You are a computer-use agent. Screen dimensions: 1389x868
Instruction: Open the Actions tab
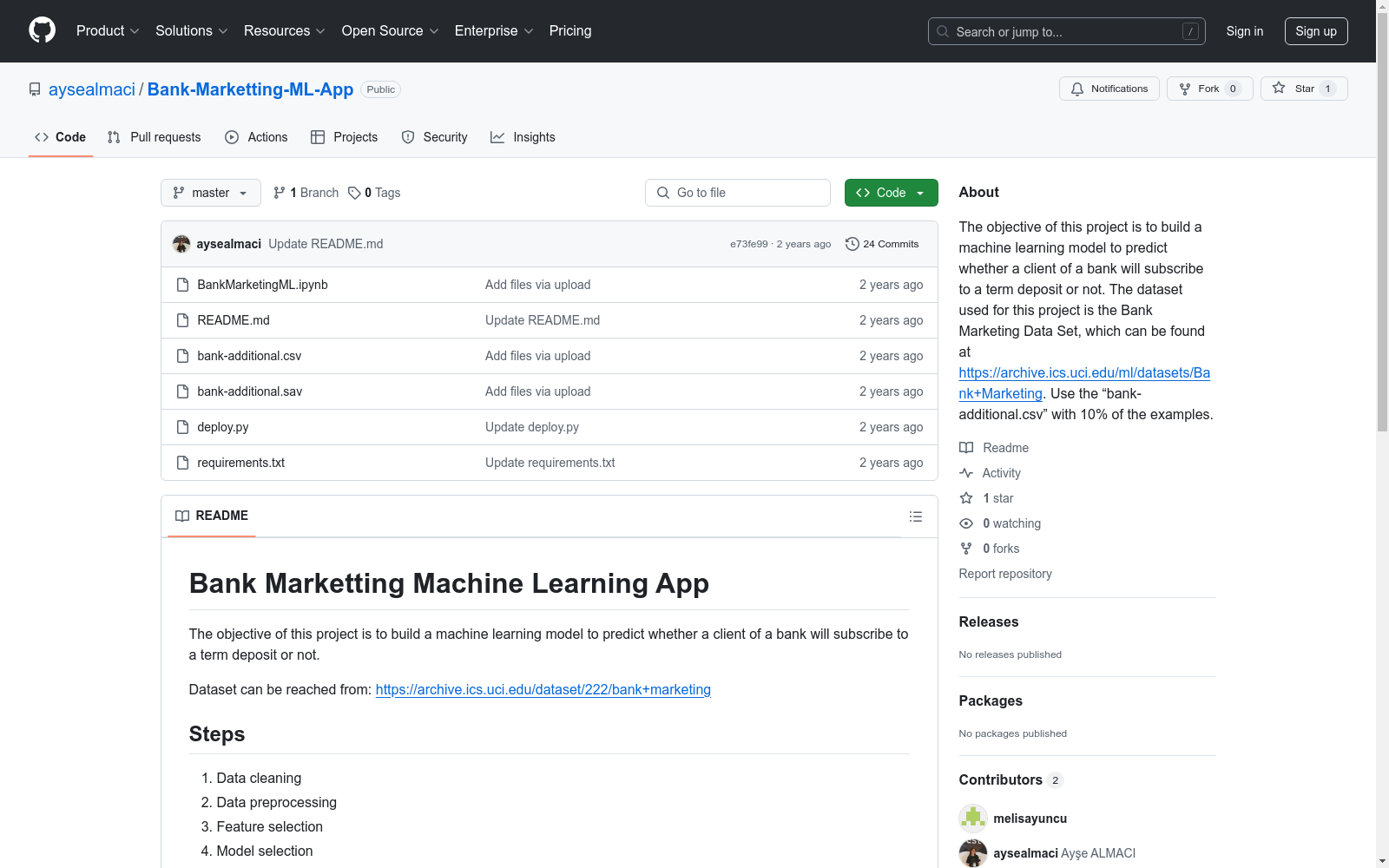point(256,137)
